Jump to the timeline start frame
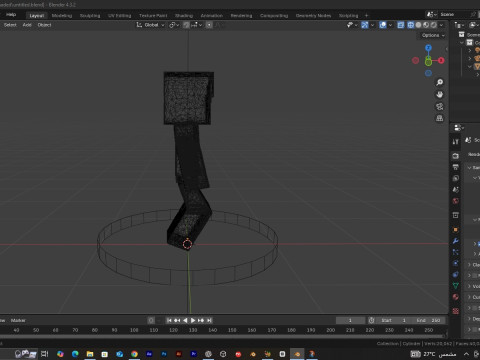Viewport: 480px width, 360px height. pyautogui.click(x=169, y=320)
